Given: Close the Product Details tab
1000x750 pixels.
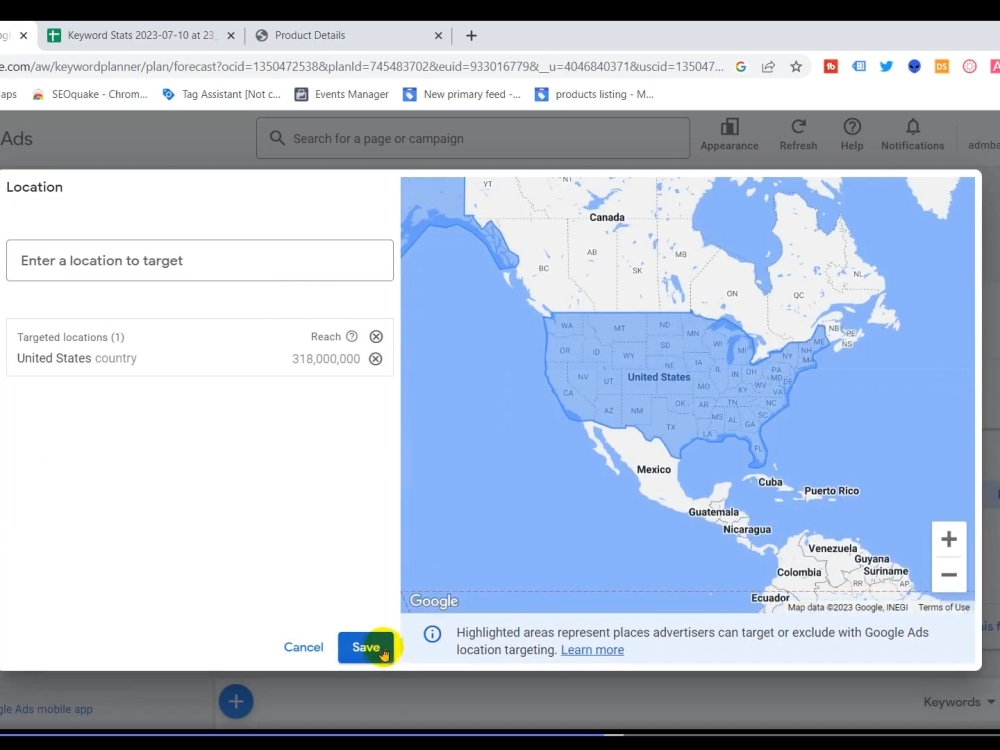Looking at the screenshot, I should pos(438,36).
